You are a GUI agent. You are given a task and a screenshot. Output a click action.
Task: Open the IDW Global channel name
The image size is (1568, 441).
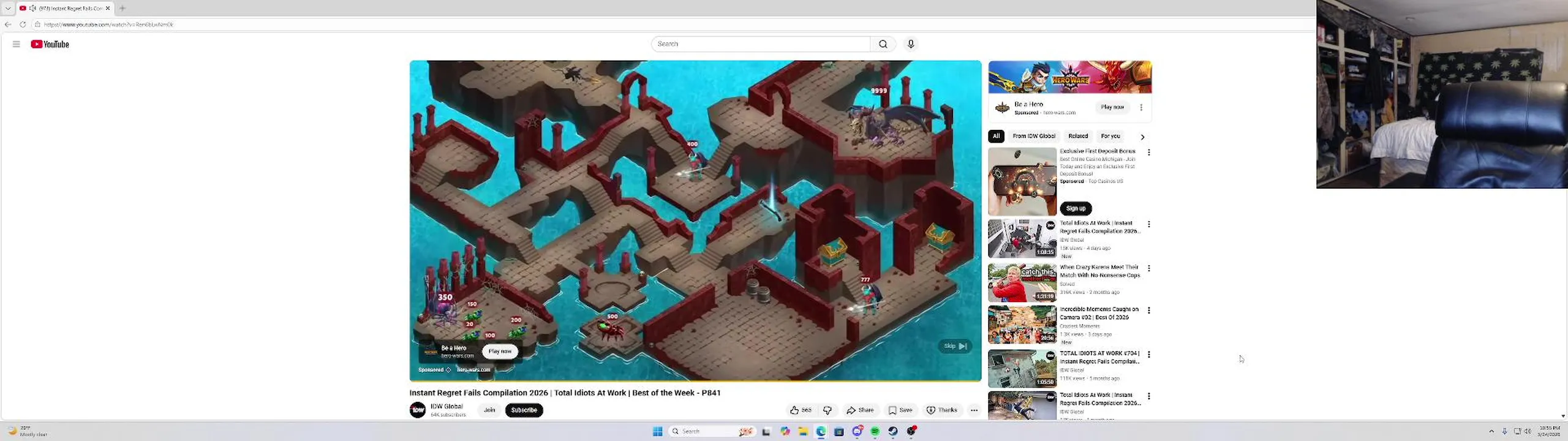point(447,406)
